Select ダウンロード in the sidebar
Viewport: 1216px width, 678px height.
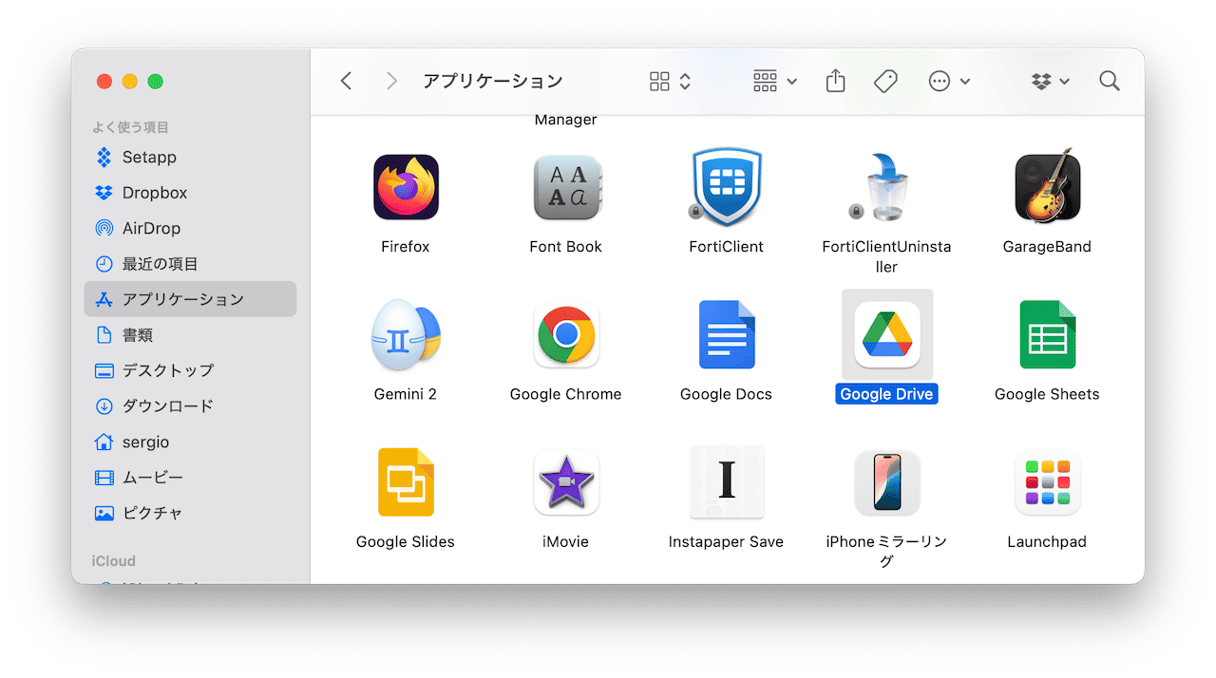pyautogui.click(x=167, y=406)
